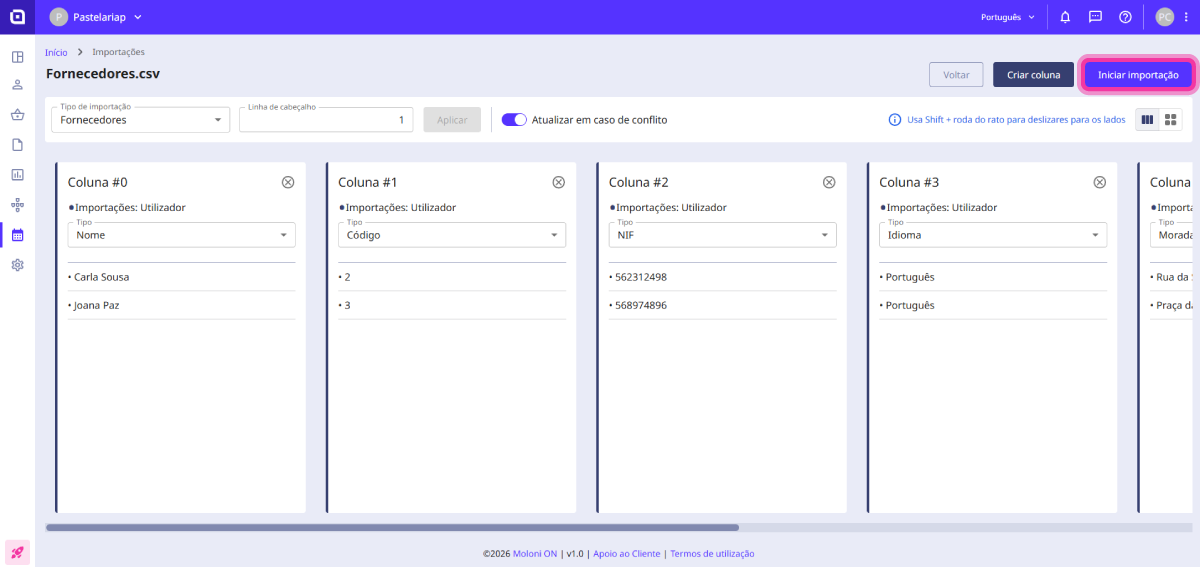Switch to grid view layout icon

tap(1170, 119)
